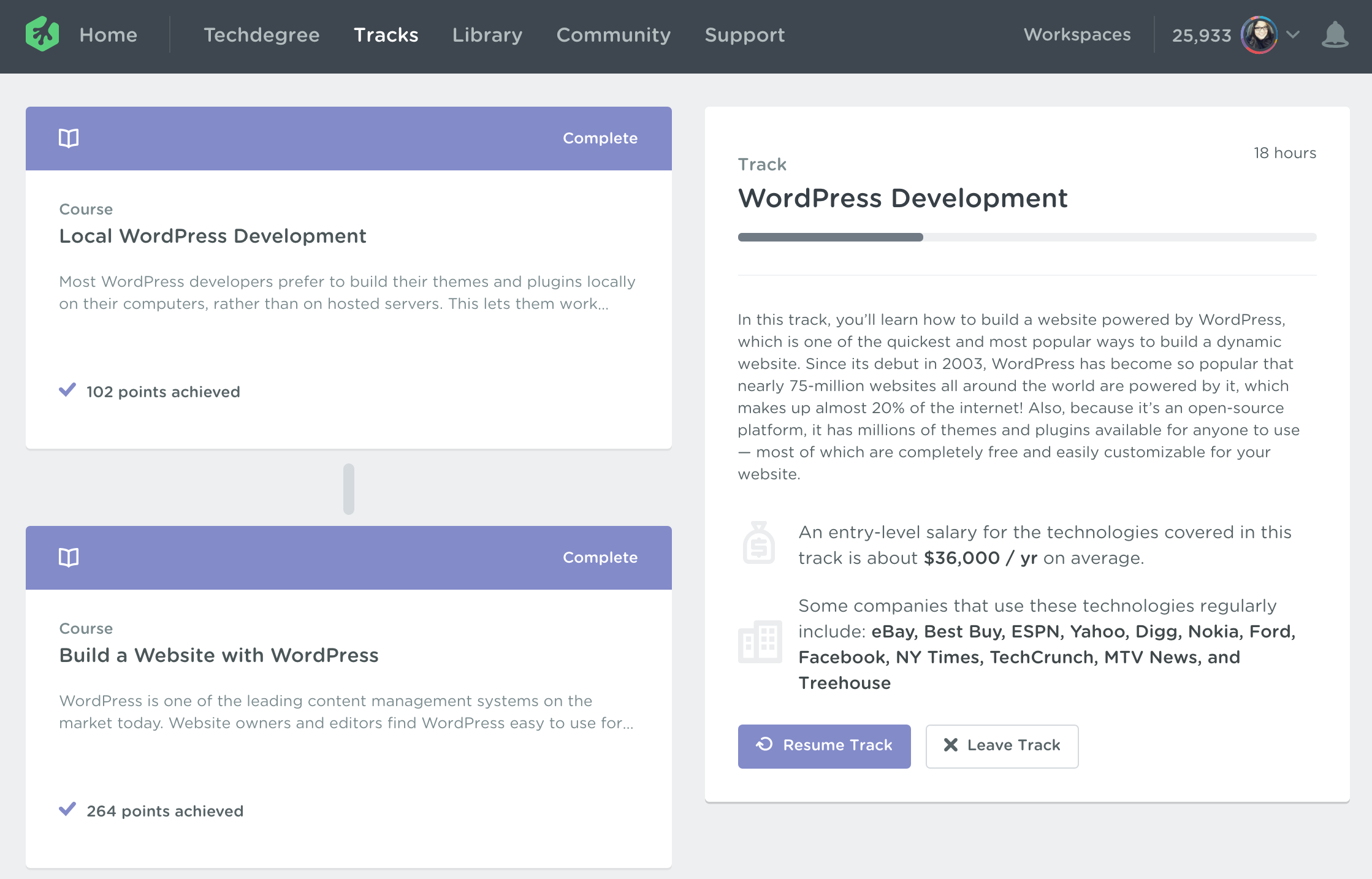Click description text of Local WordPress Development
1372x879 pixels.
347,292
